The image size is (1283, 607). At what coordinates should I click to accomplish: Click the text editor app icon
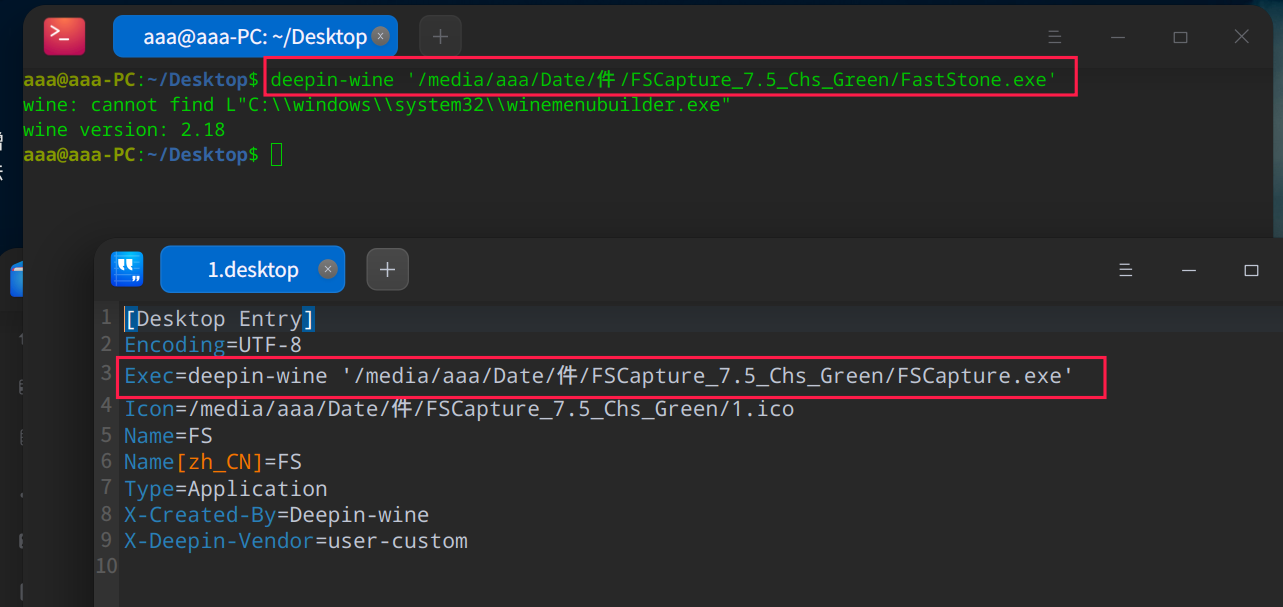tap(127, 269)
